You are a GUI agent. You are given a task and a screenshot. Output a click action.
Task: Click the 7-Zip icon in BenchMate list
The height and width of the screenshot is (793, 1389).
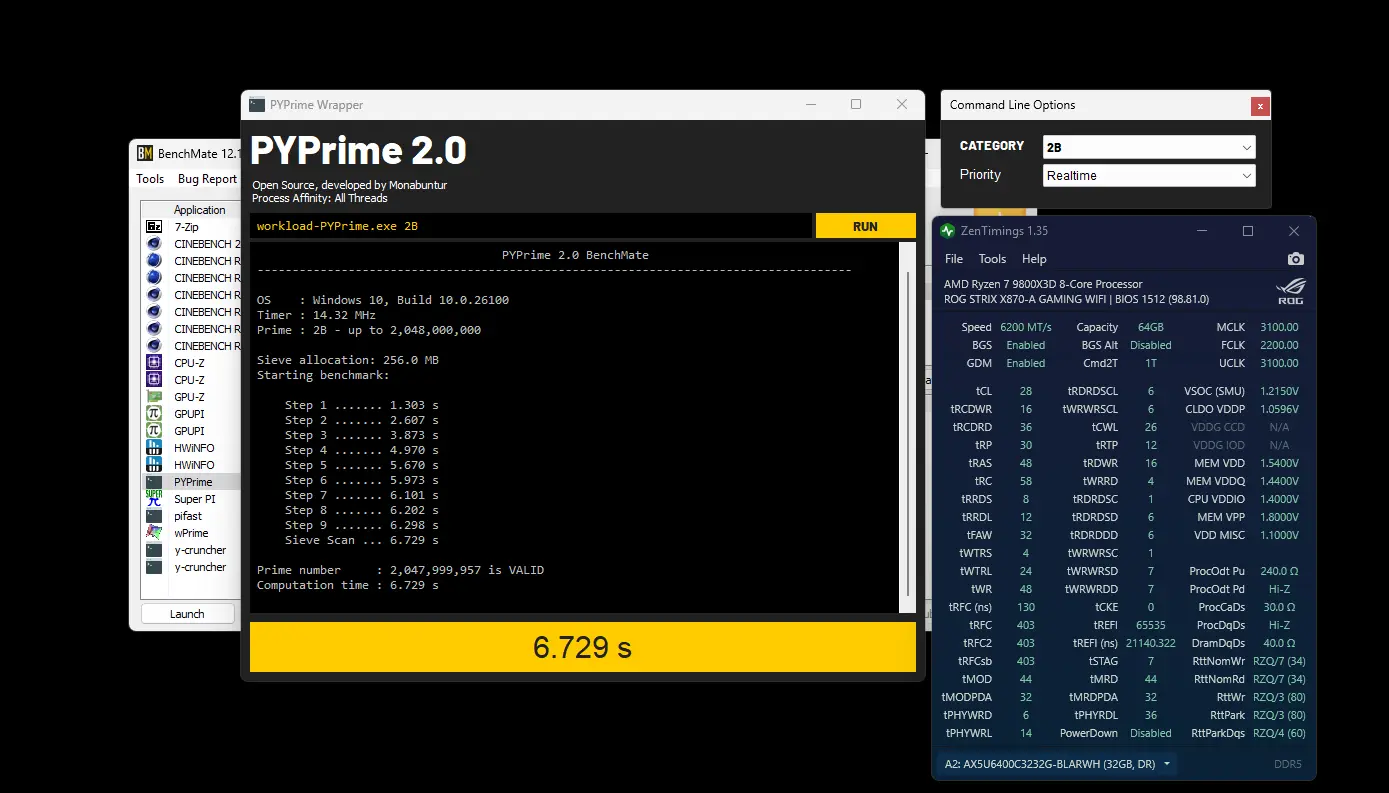click(x=154, y=227)
